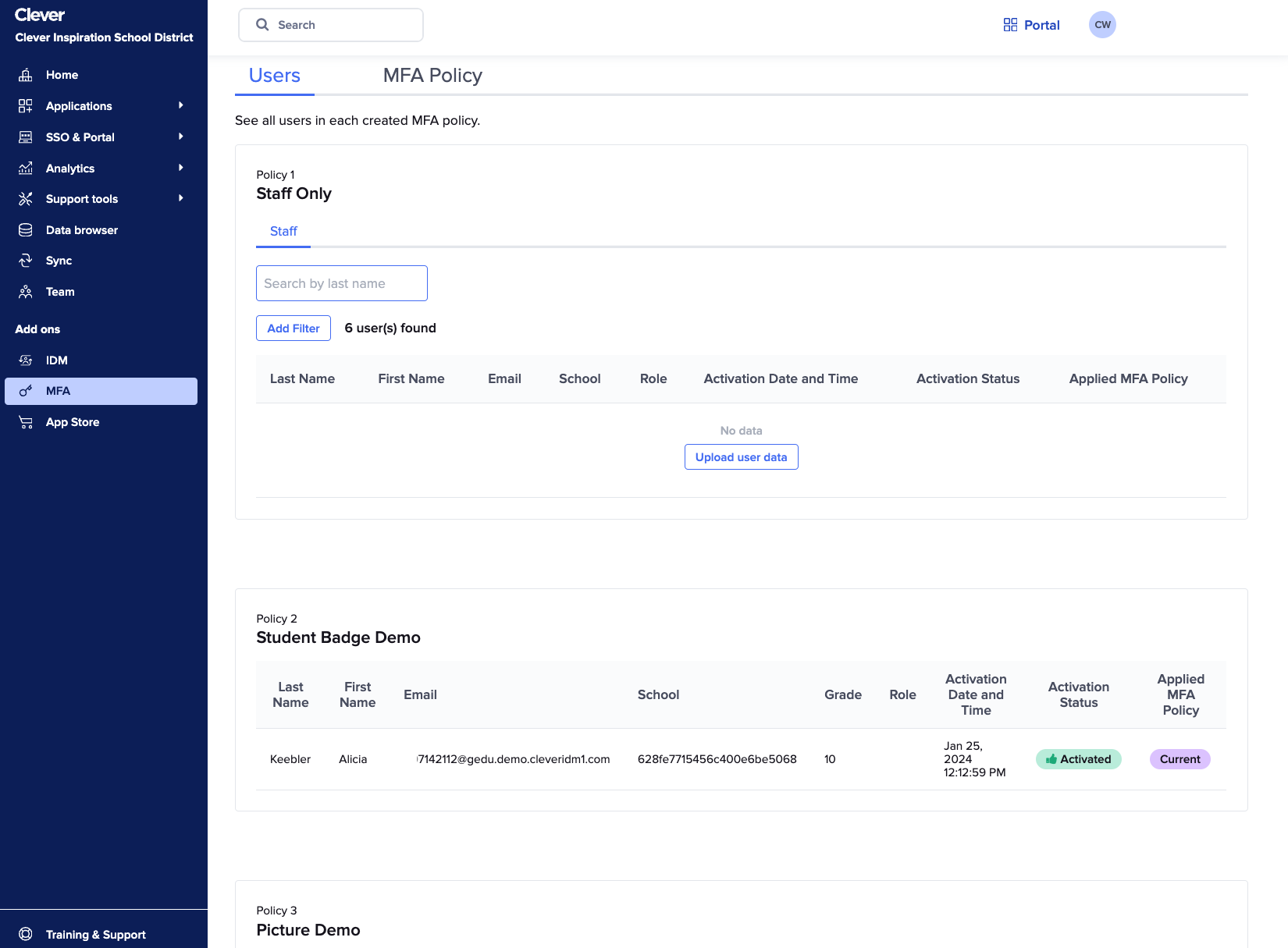Open the Sync page
Viewport: 1288px width, 948px height.
[59, 260]
